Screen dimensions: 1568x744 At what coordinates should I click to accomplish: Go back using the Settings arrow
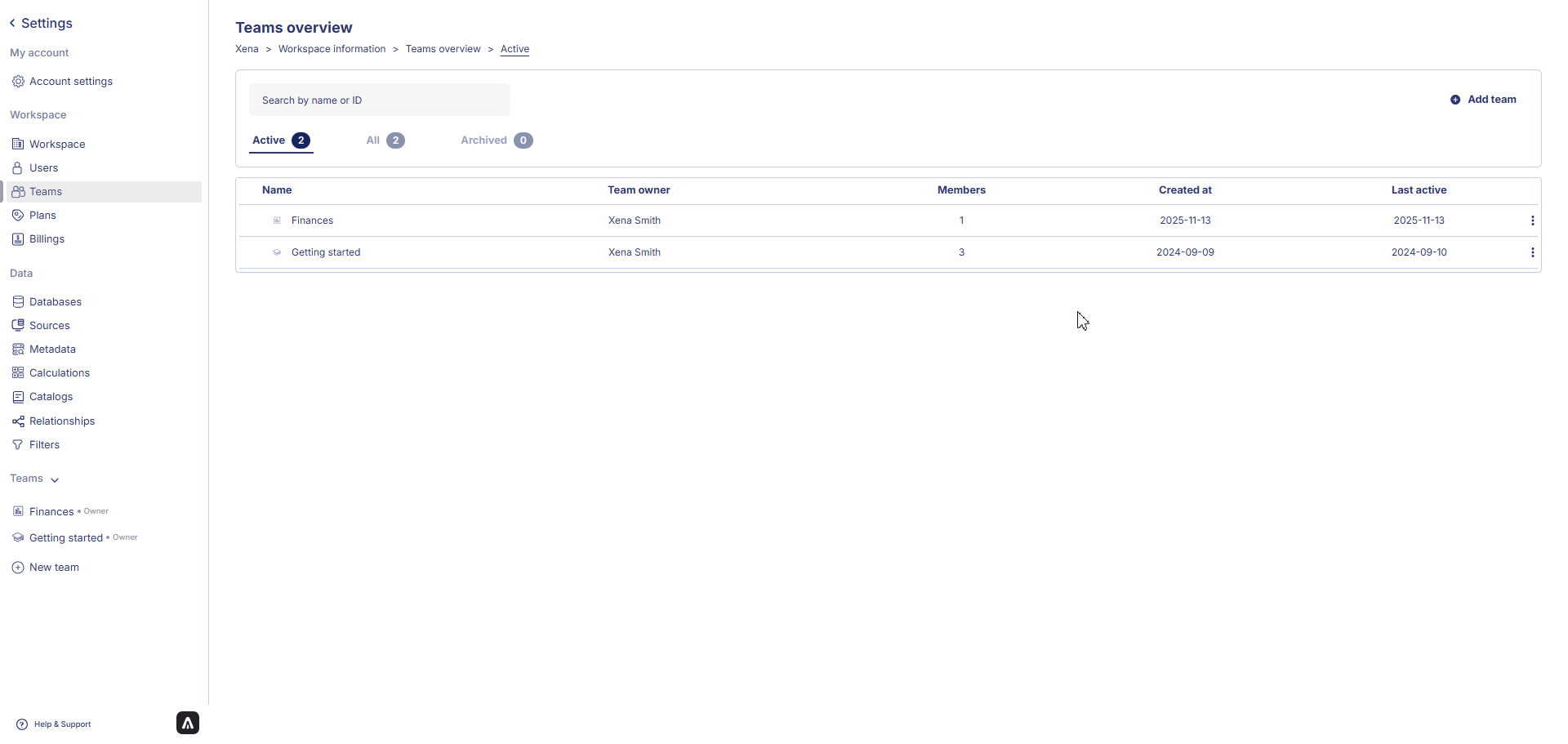tap(12, 23)
